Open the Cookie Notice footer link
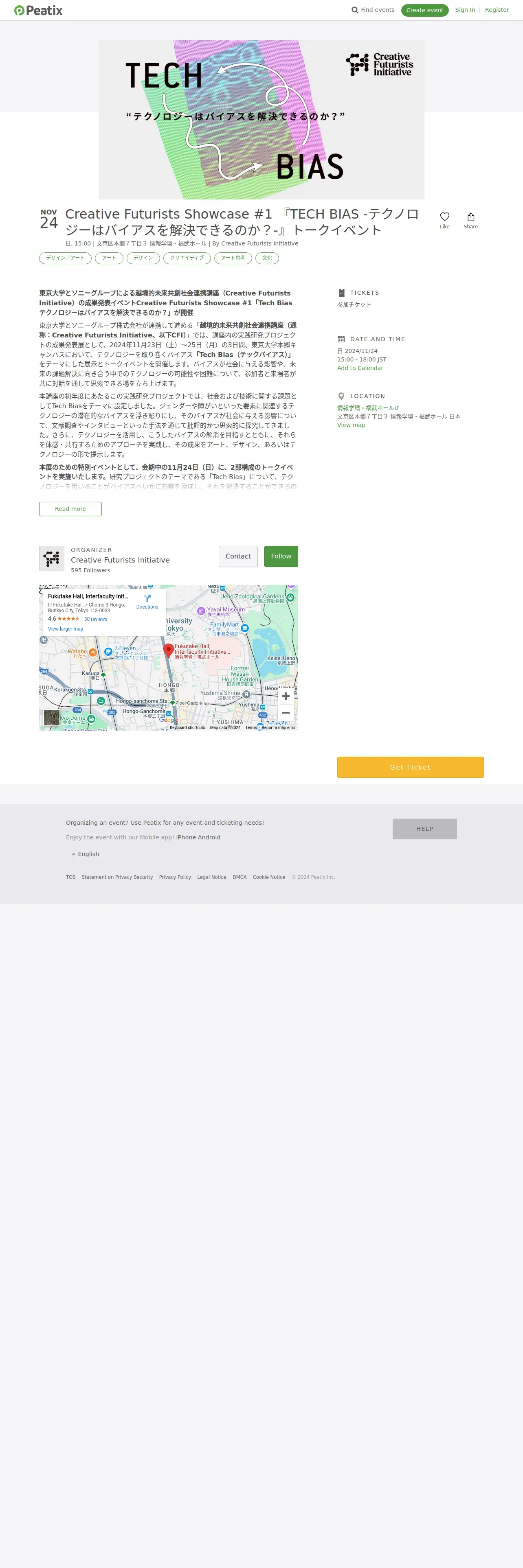The image size is (523, 1568). pos(269,877)
